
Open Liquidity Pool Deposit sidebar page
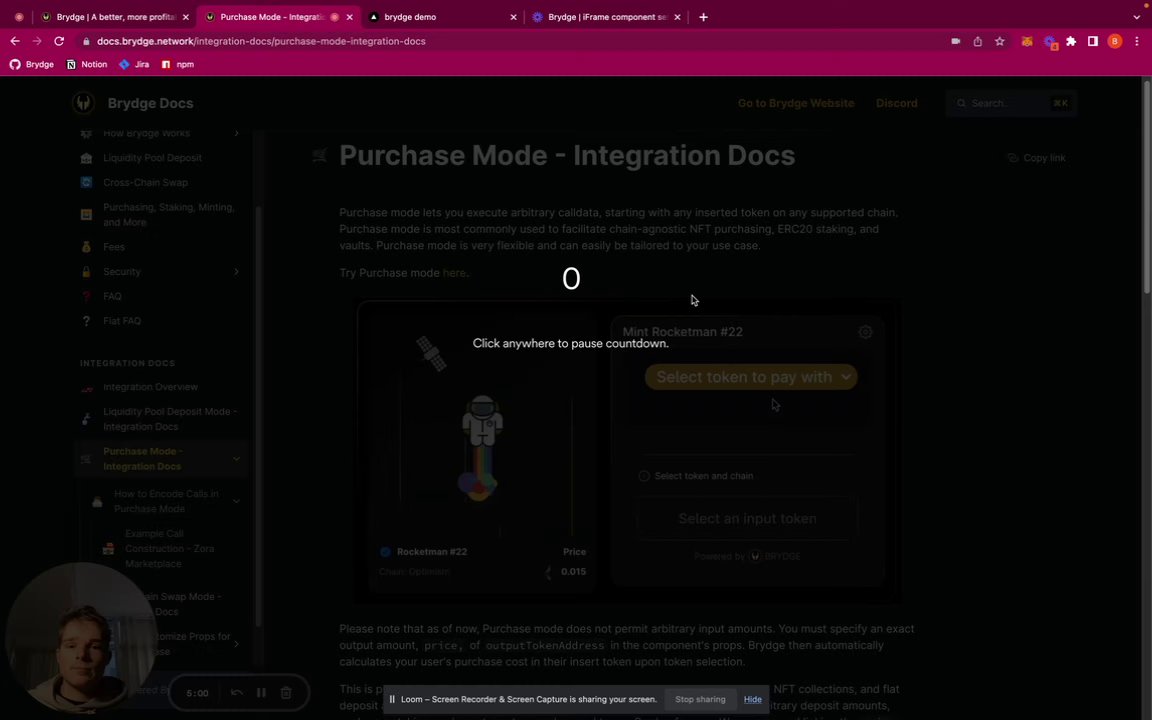pyautogui.click(x=152, y=158)
